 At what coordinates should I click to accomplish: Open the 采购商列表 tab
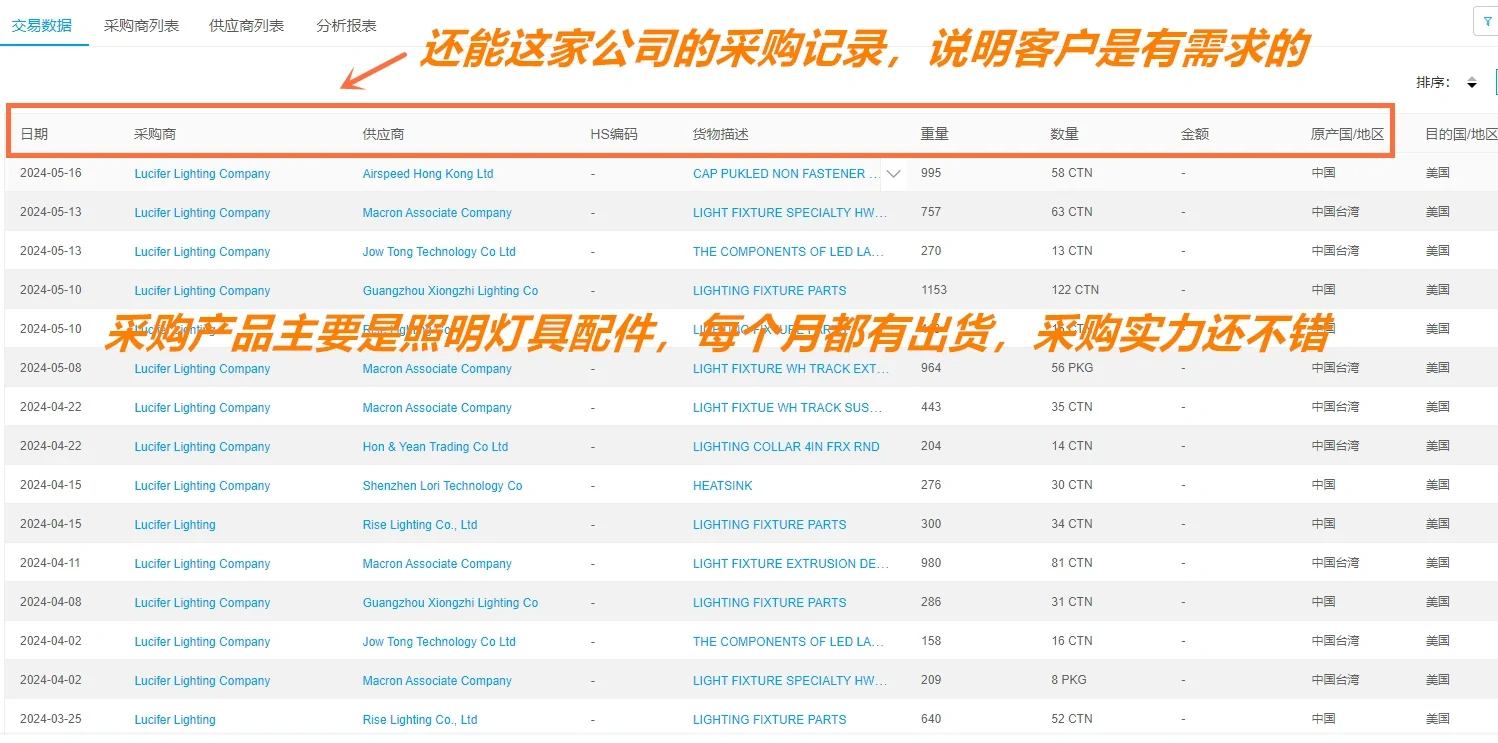coord(141,26)
